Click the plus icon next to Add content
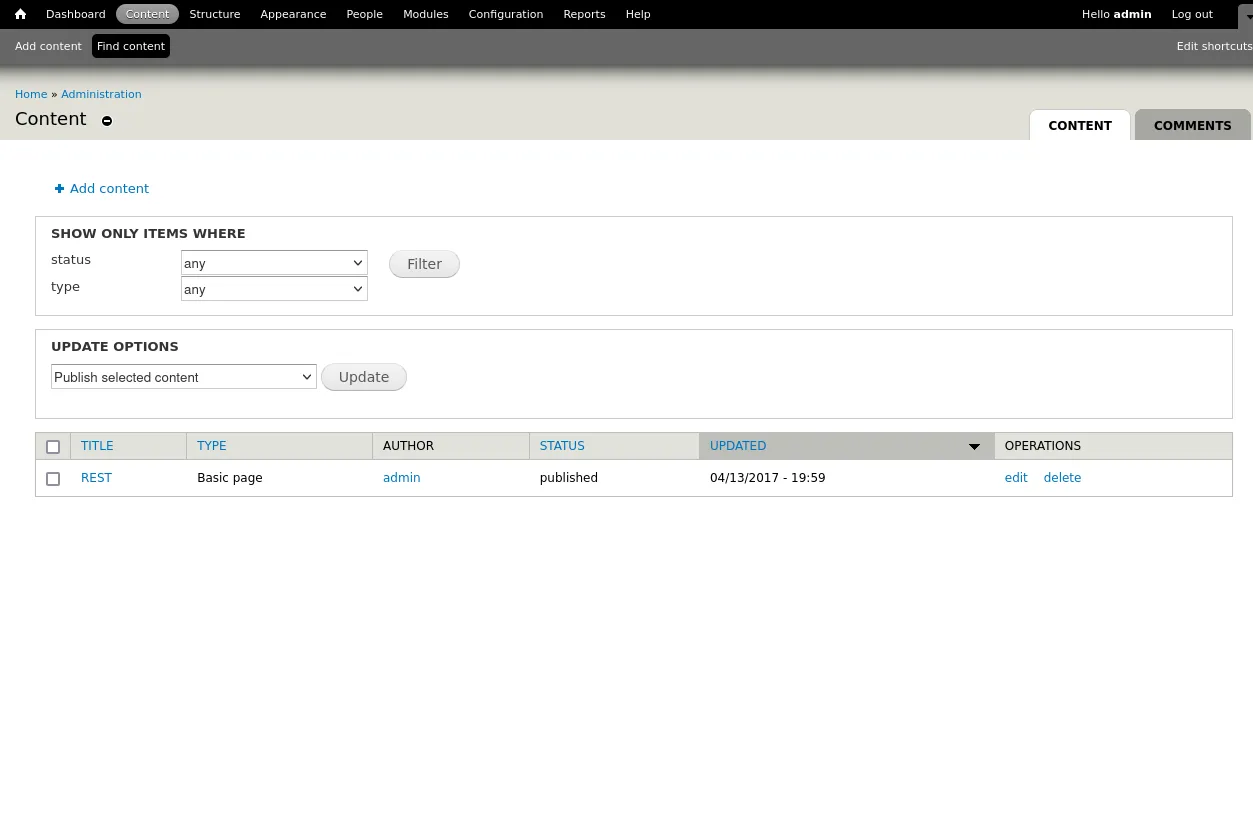This screenshot has width=1253, height=832. [59, 188]
